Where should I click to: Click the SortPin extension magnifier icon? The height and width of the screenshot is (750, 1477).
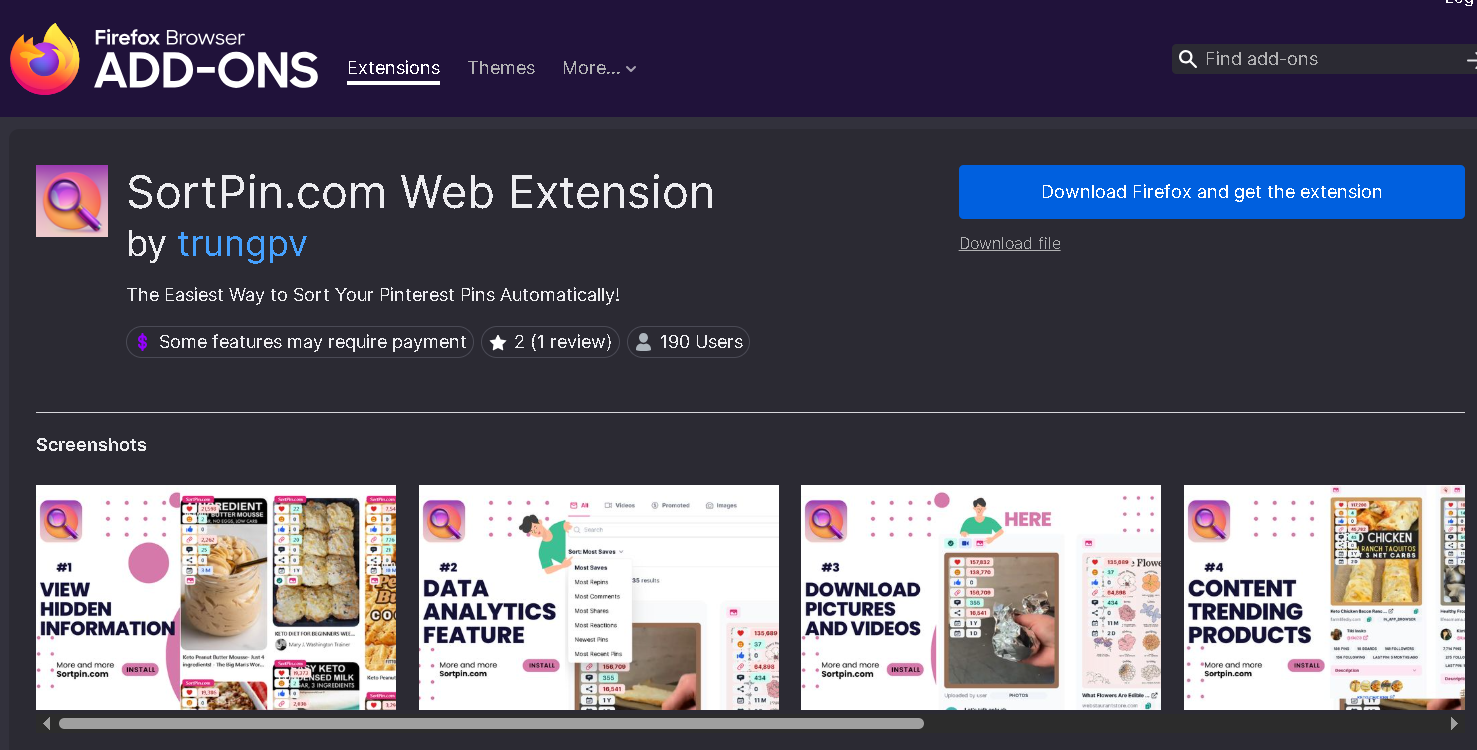[72, 201]
